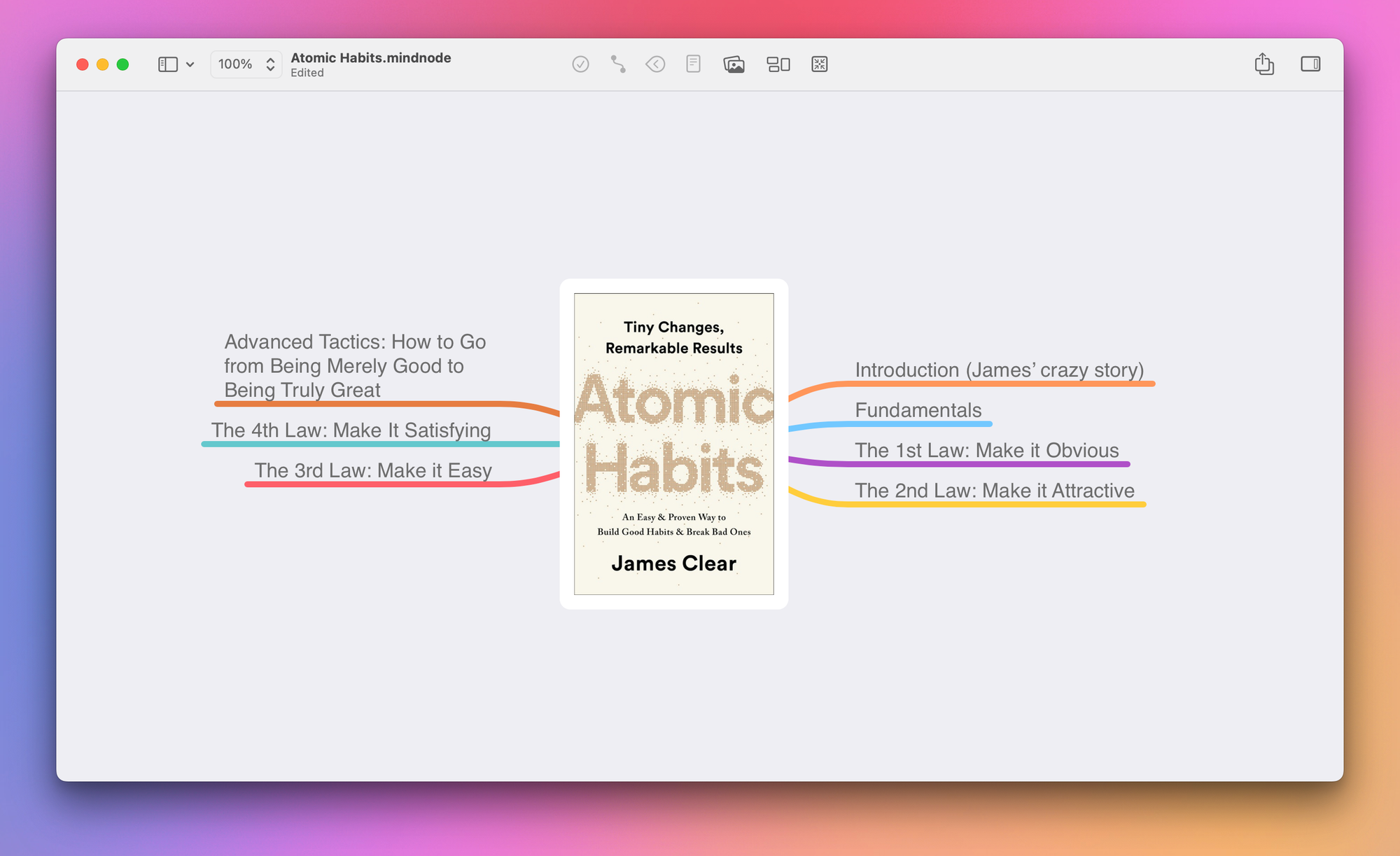Viewport: 1400px width, 856px height.
Task: Open the sidebar view options chevron
Action: (x=190, y=64)
